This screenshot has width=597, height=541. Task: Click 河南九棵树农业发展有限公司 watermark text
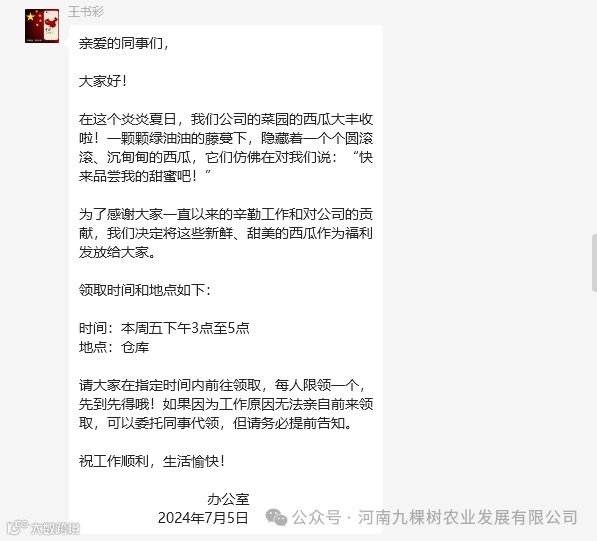click(x=468, y=517)
